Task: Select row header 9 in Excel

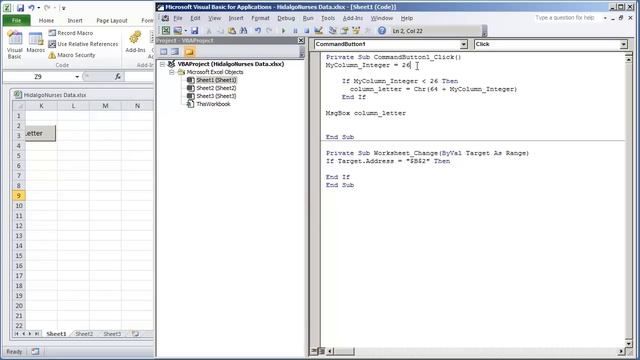Action: pyautogui.click(x=19, y=196)
